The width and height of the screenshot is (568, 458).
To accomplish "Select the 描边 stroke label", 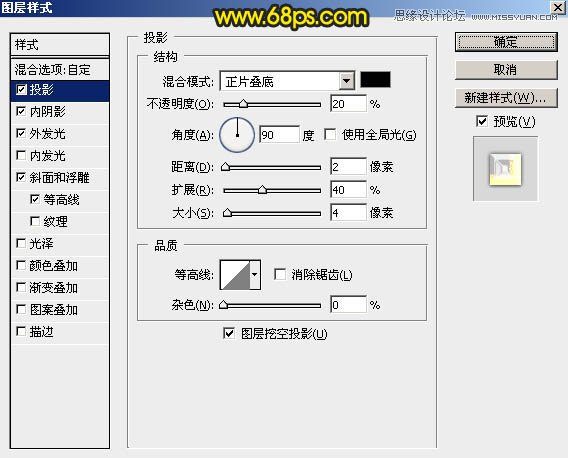I will coord(41,332).
